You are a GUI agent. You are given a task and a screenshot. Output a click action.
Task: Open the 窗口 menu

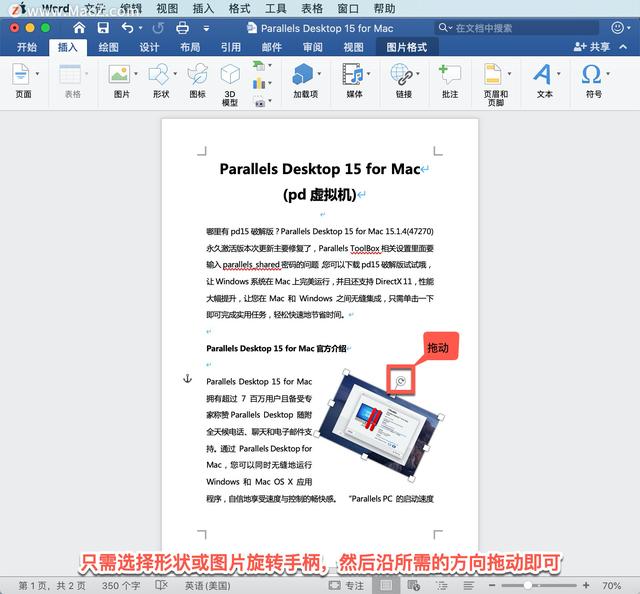[x=348, y=8]
